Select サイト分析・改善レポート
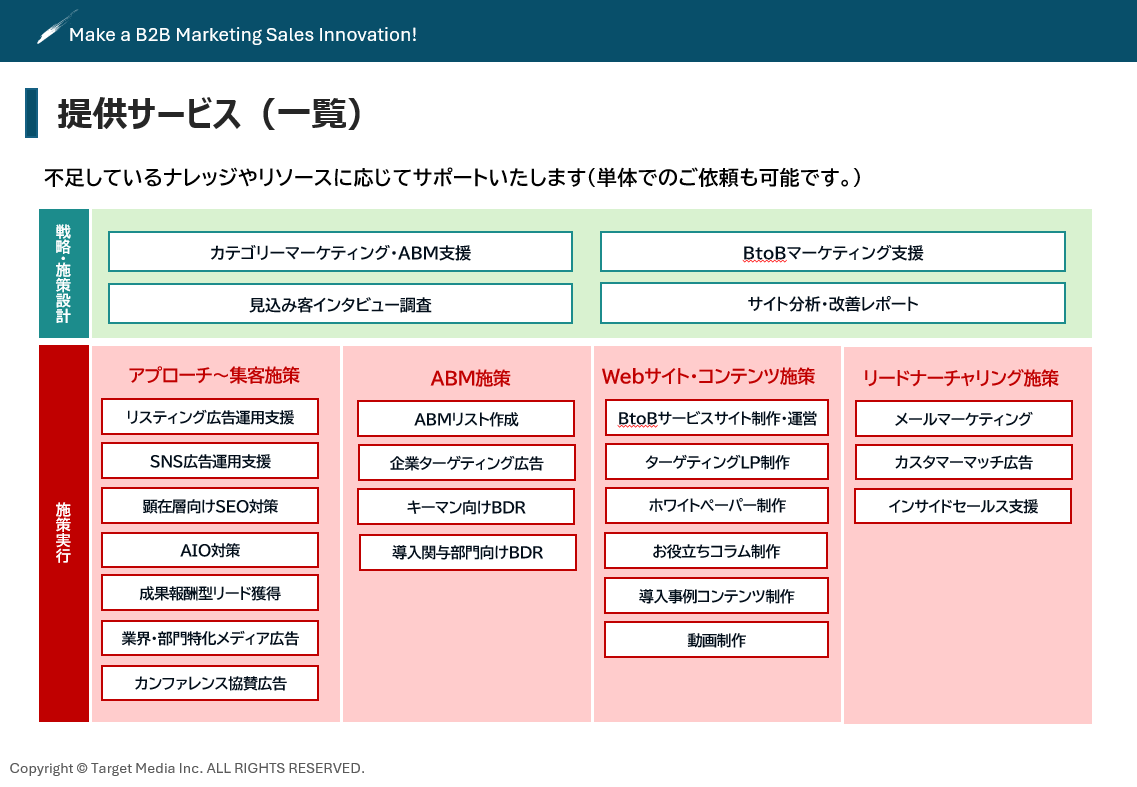1137x787 pixels. point(833,304)
